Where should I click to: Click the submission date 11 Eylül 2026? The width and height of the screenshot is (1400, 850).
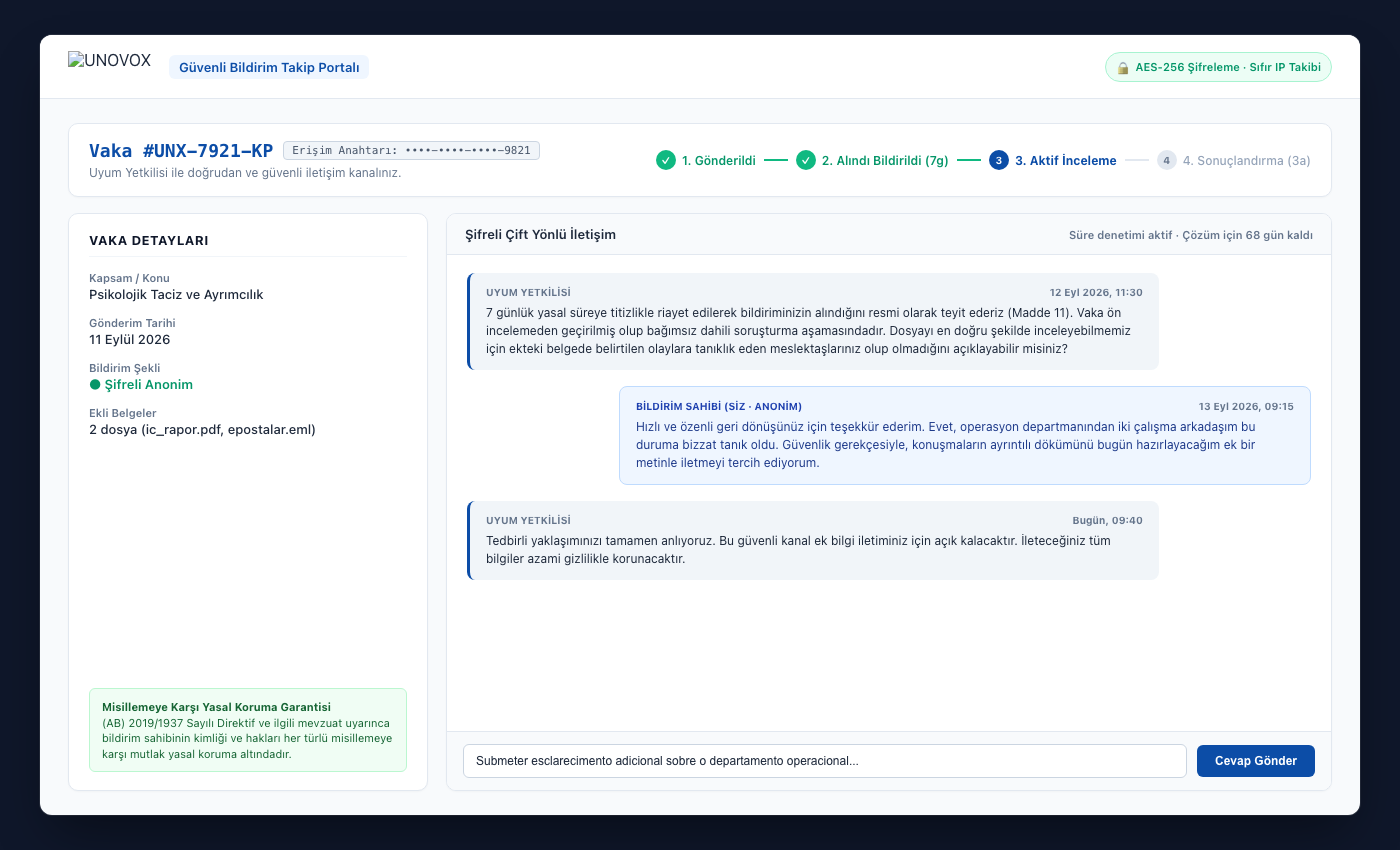130,340
